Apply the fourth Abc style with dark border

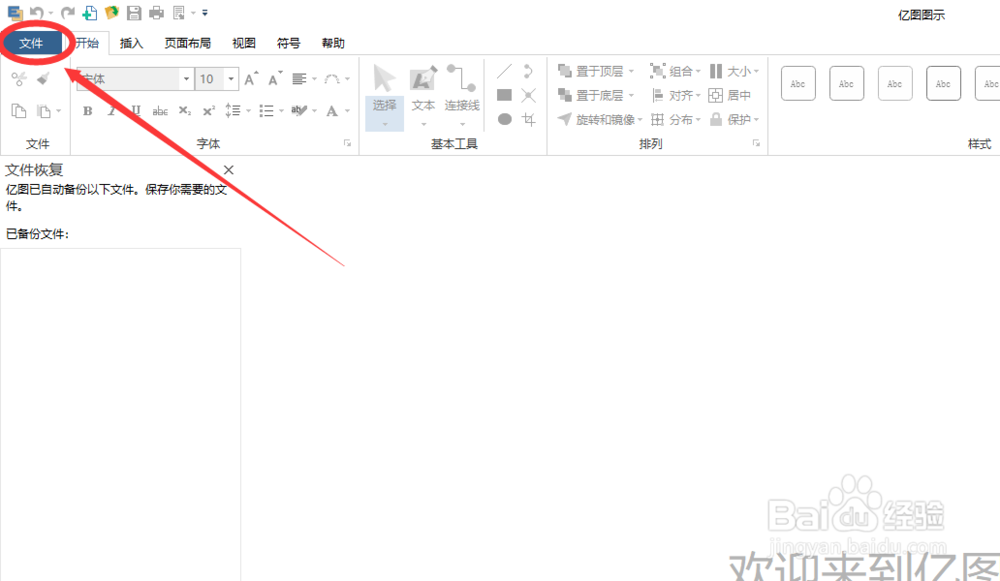click(x=943, y=84)
